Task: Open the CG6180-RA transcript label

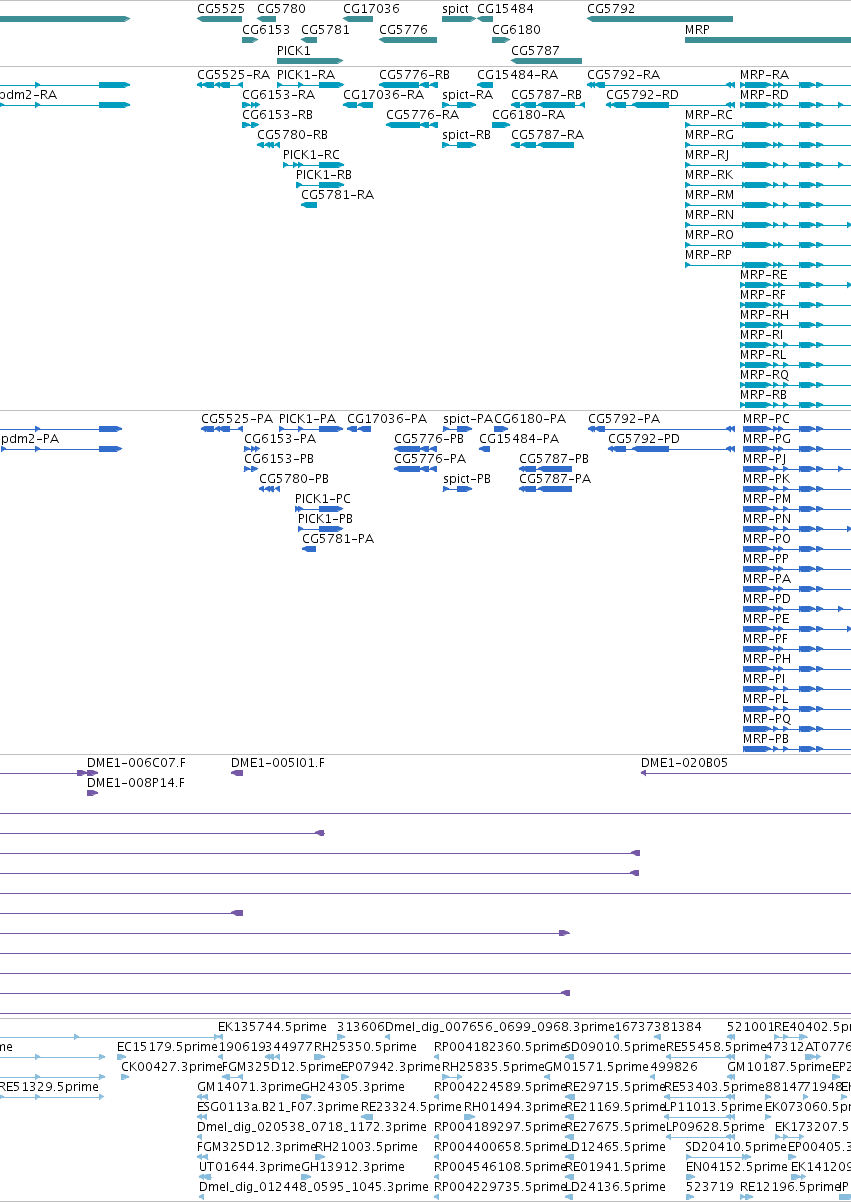Action: click(528, 115)
